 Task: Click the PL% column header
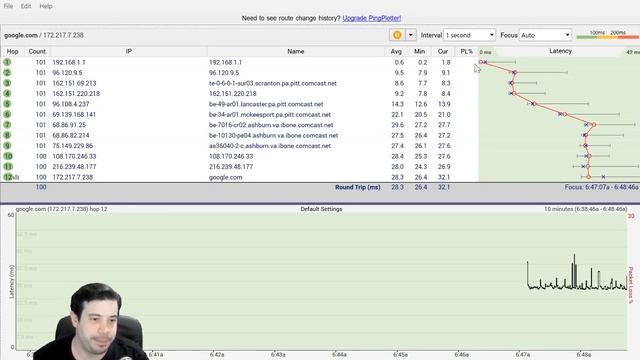[466, 51]
